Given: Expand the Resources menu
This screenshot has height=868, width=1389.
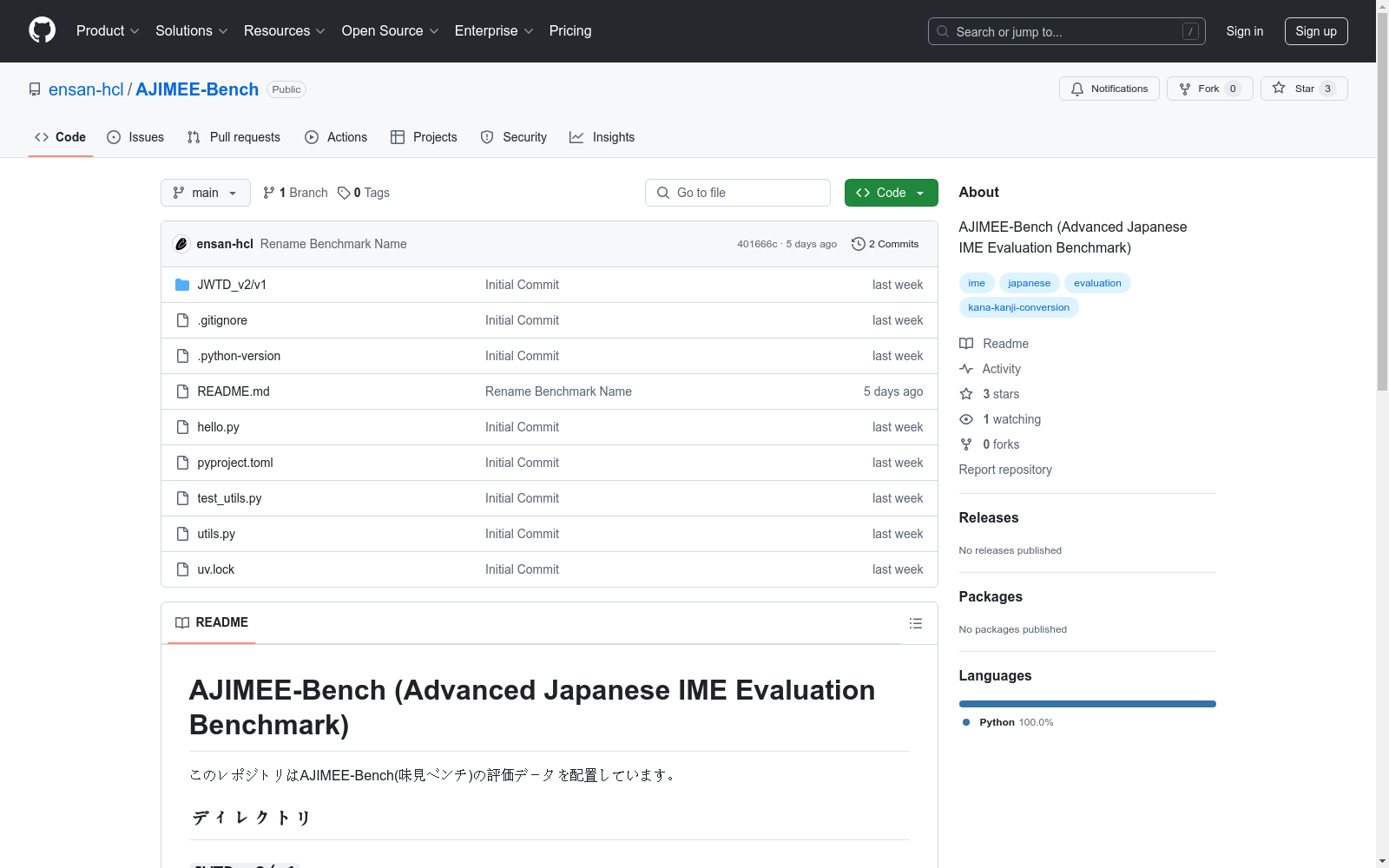Looking at the screenshot, I should (285, 31).
